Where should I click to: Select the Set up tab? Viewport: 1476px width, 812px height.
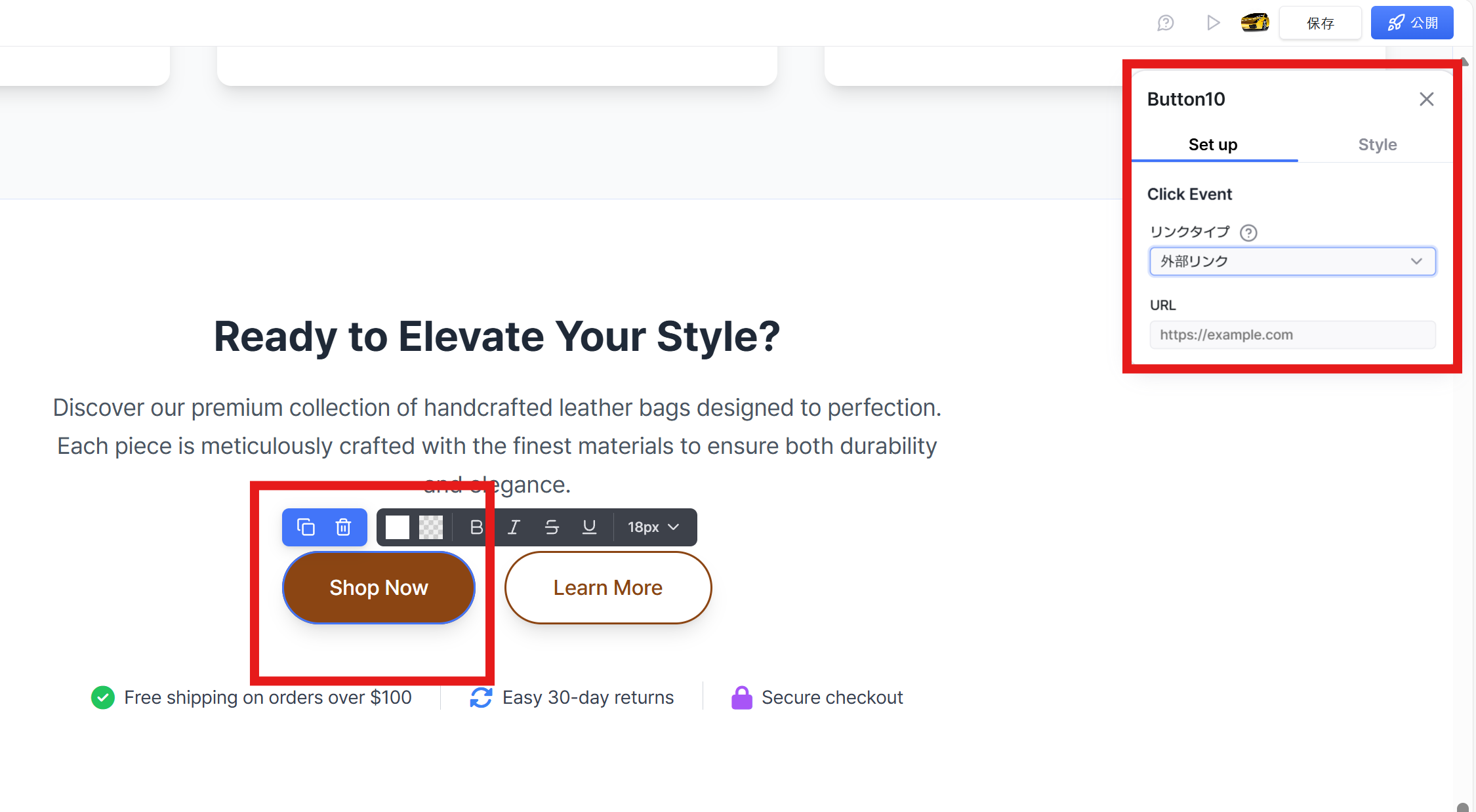tap(1213, 144)
